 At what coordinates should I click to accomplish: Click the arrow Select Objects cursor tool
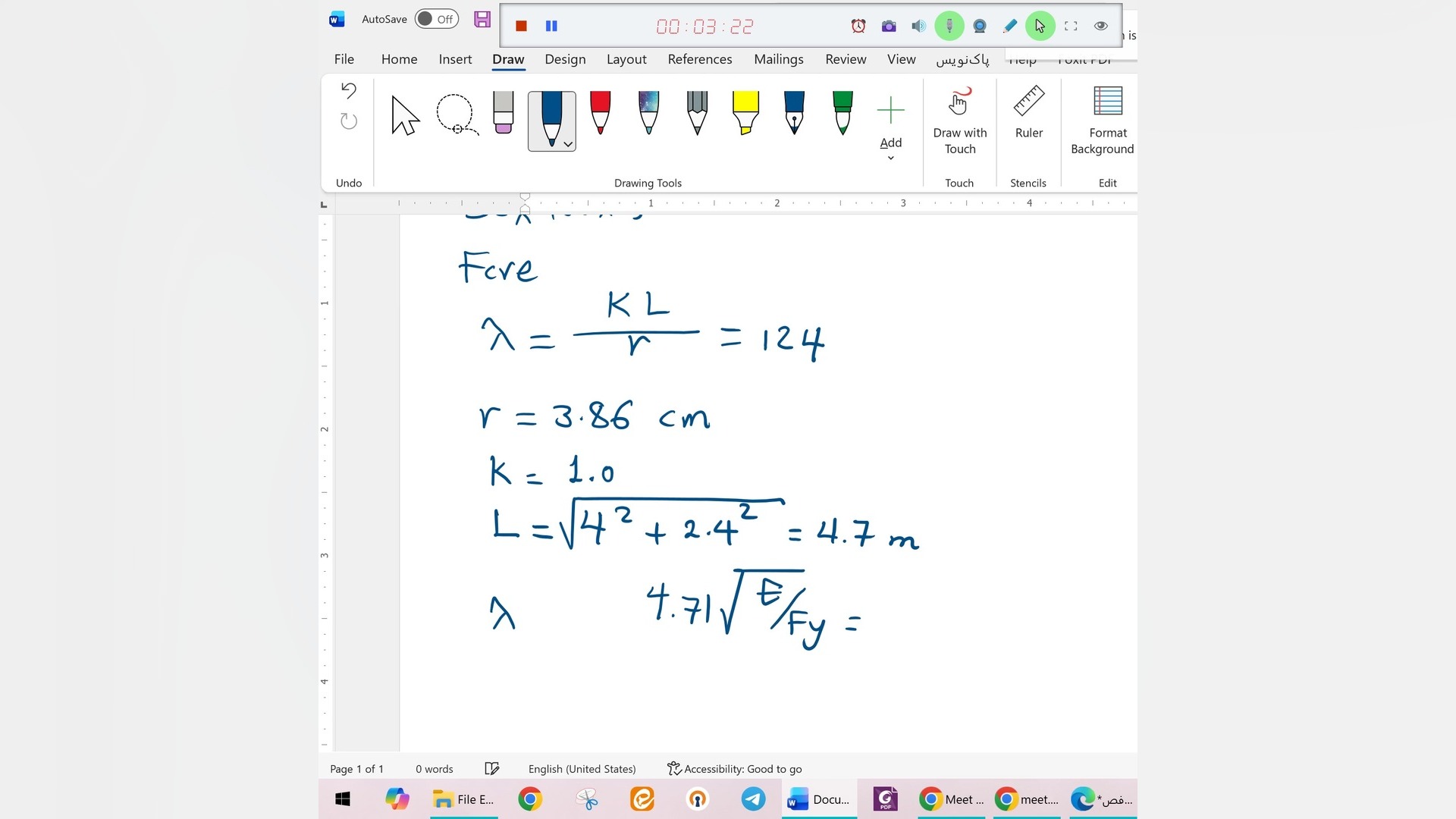click(x=405, y=115)
